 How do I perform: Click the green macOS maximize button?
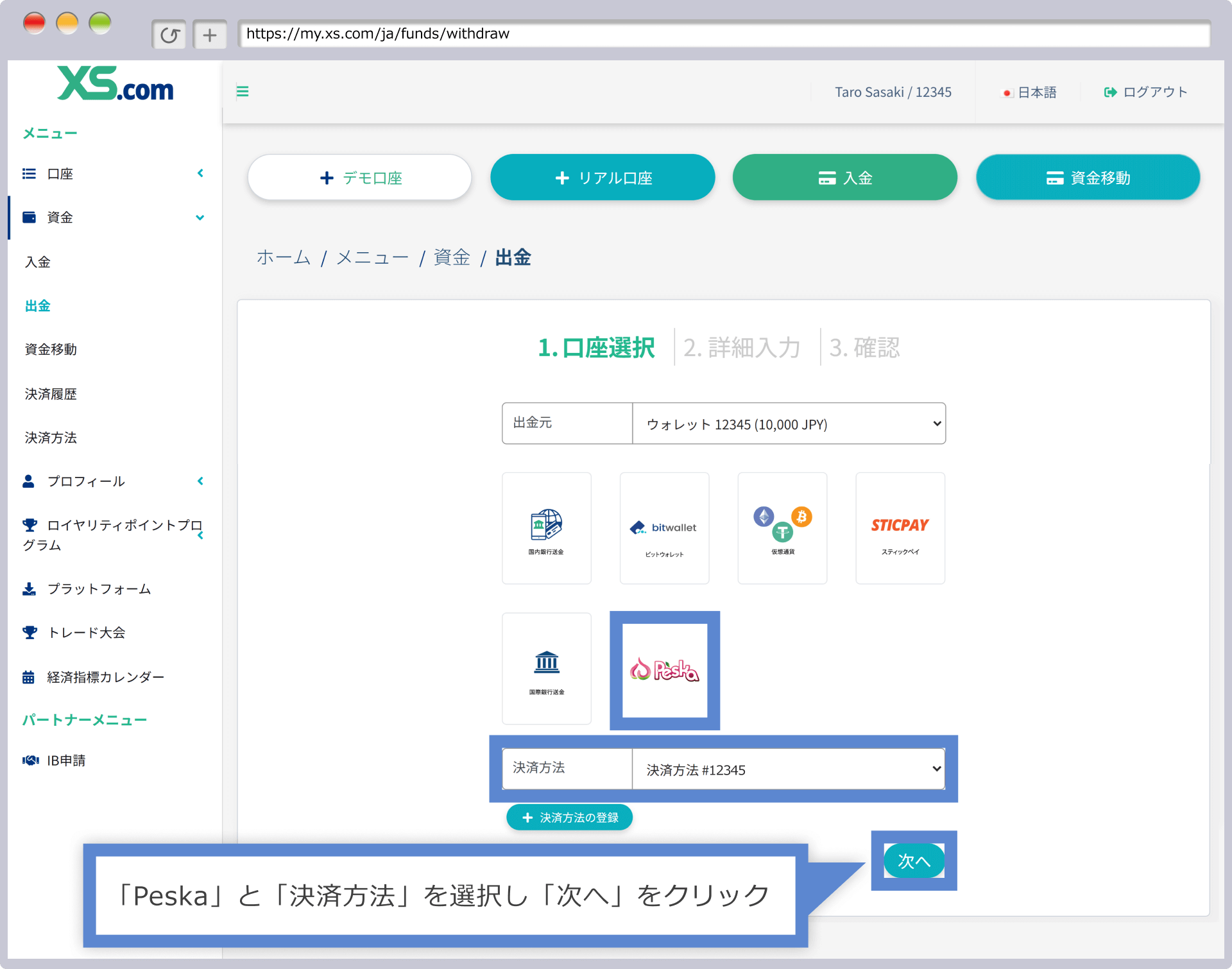(100, 23)
